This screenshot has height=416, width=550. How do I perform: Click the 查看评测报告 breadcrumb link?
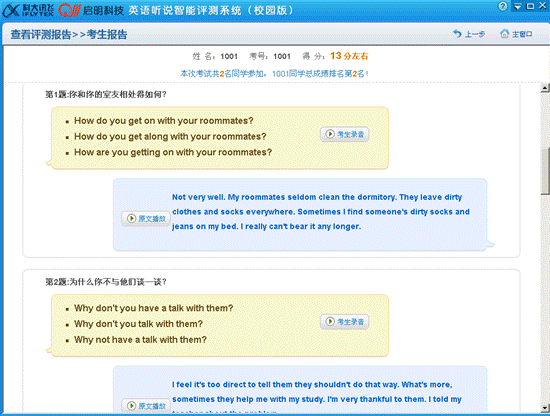click(x=41, y=34)
